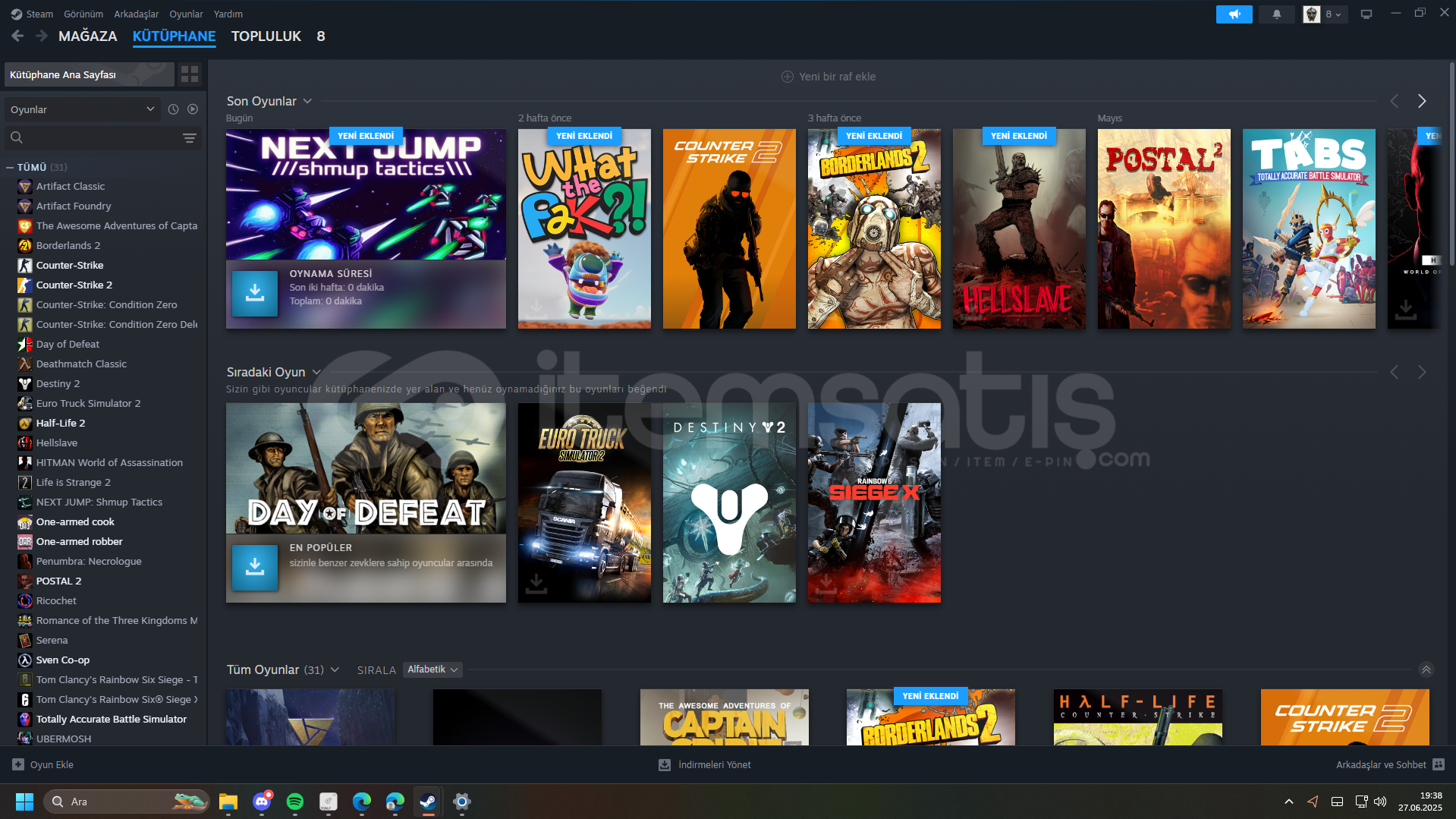Image resolution: width=1456 pixels, height=819 pixels.
Task: Click the taskbar volume icon
Action: (x=1380, y=802)
